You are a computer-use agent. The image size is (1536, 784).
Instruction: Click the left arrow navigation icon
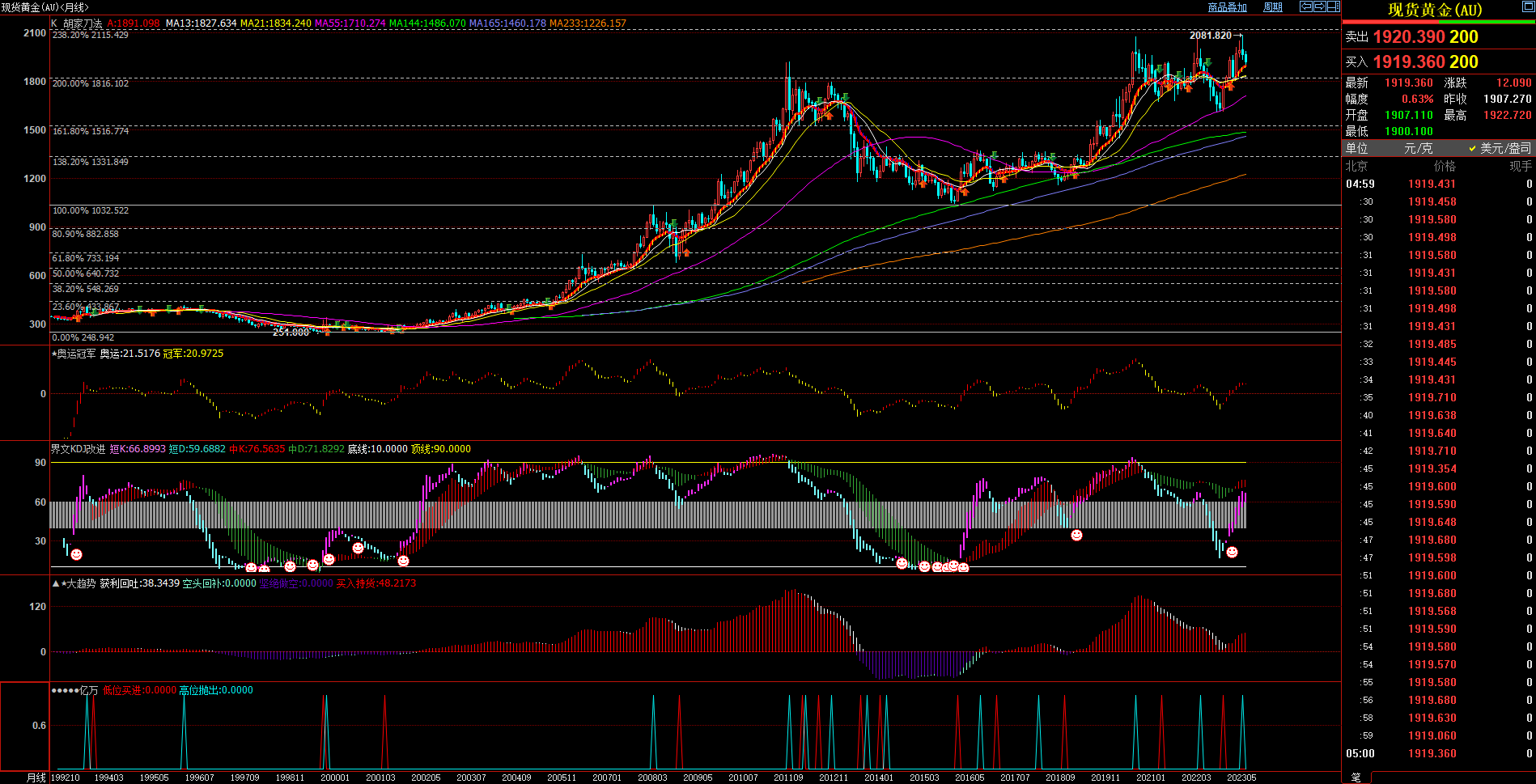point(1306,6)
